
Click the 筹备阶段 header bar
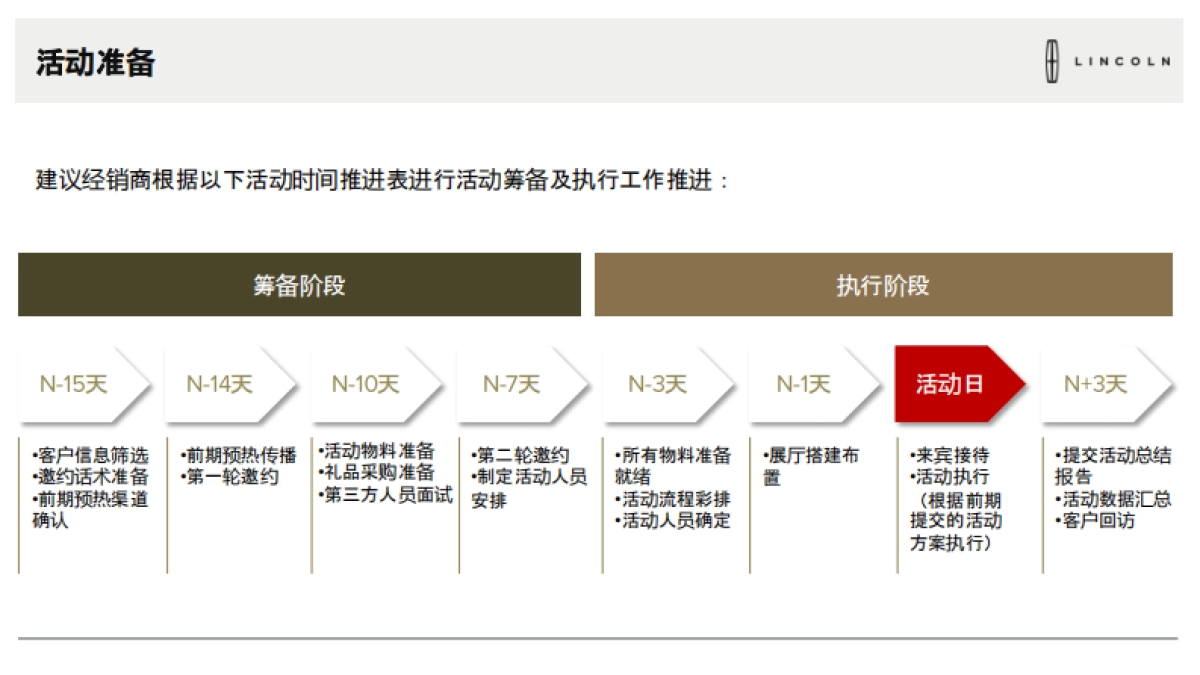(x=300, y=285)
